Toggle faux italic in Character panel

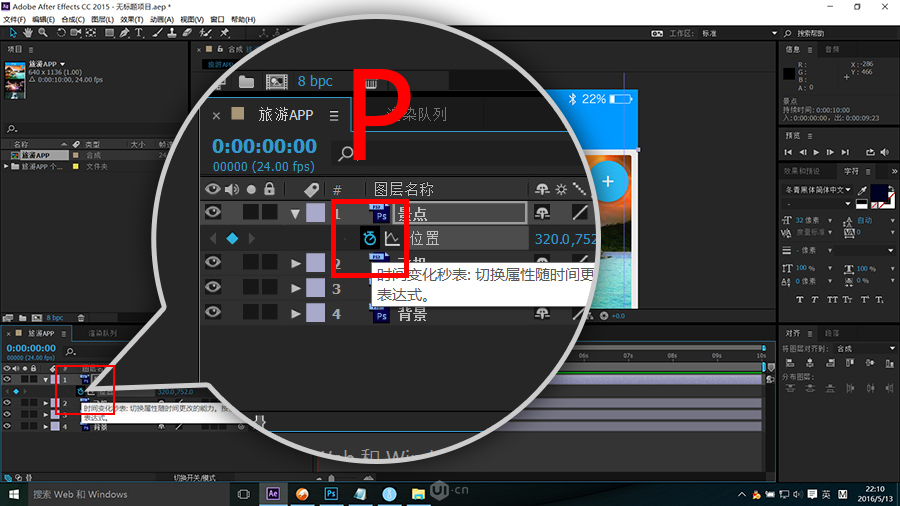pyautogui.click(x=816, y=299)
